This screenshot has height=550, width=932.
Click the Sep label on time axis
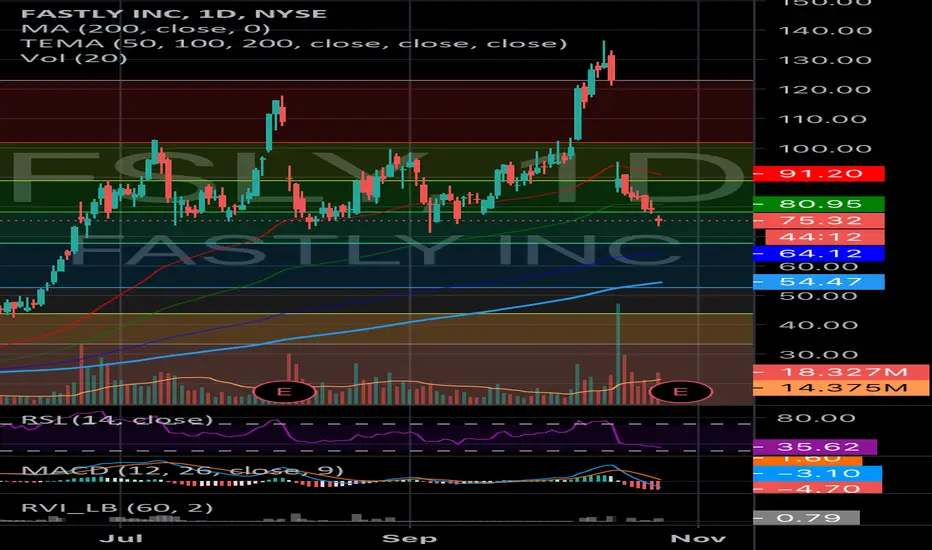(410, 539)
